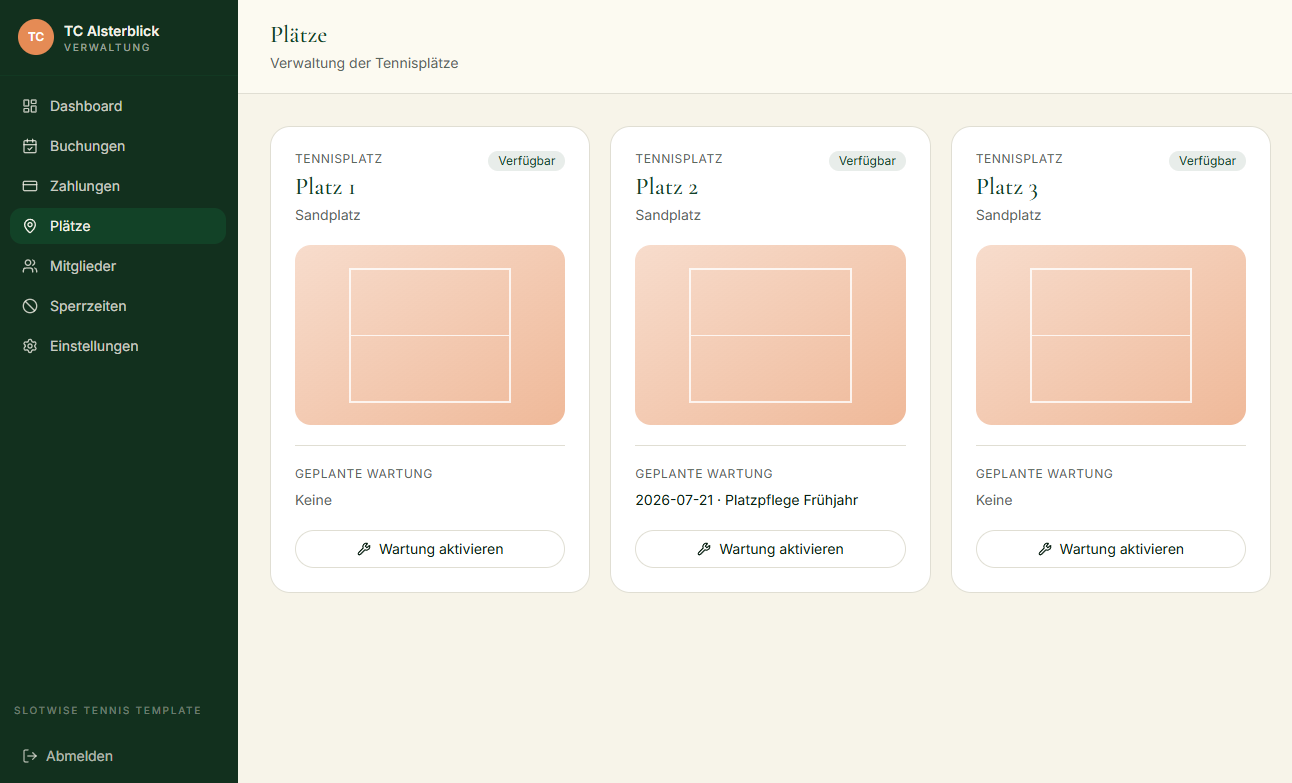This screenshot has height=783, width=1292.
Task: Activate maintenance for Platz 1
Action: point(430,549)
